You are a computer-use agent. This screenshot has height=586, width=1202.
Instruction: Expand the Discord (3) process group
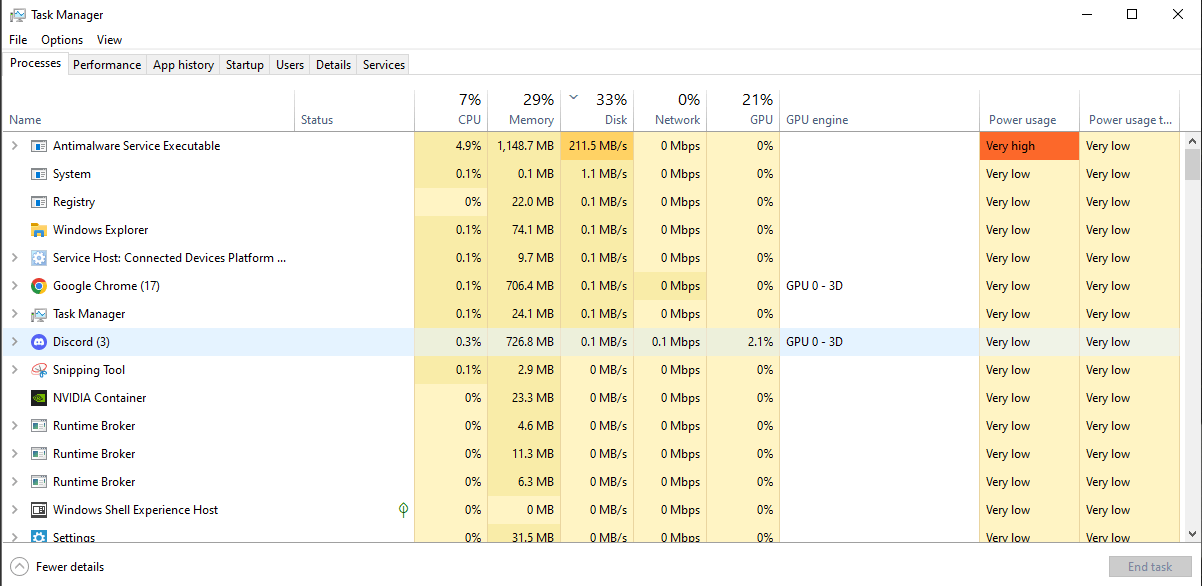pyautogui.click(x=16, y=341)
